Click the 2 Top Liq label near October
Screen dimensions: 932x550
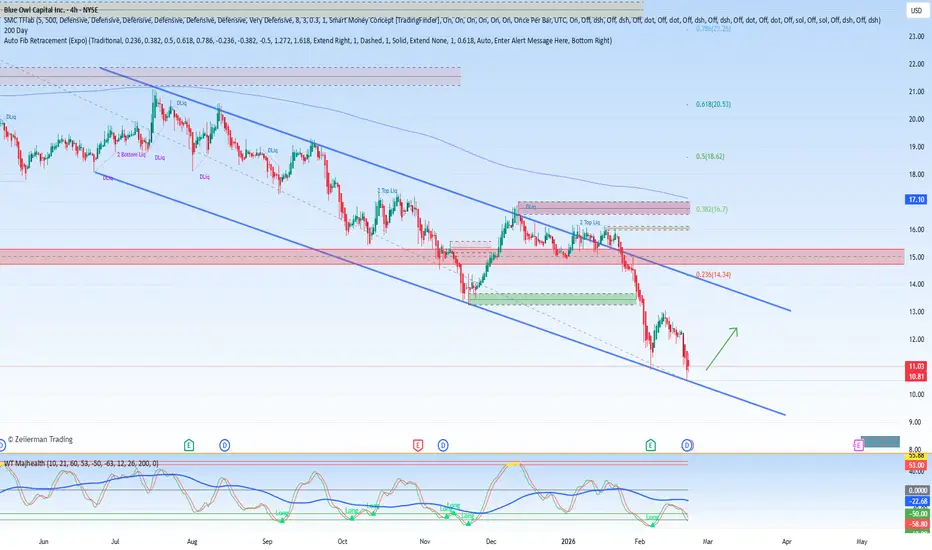(x=388, y=191)
